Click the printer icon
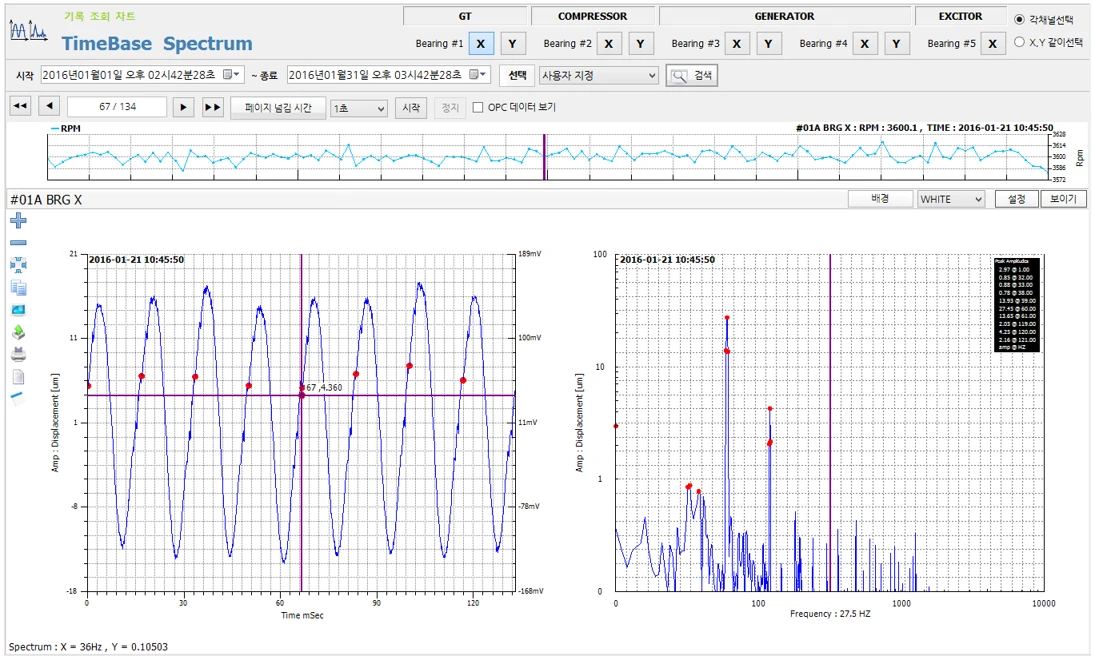This screenshot has height=660, width=1094. 19,354
